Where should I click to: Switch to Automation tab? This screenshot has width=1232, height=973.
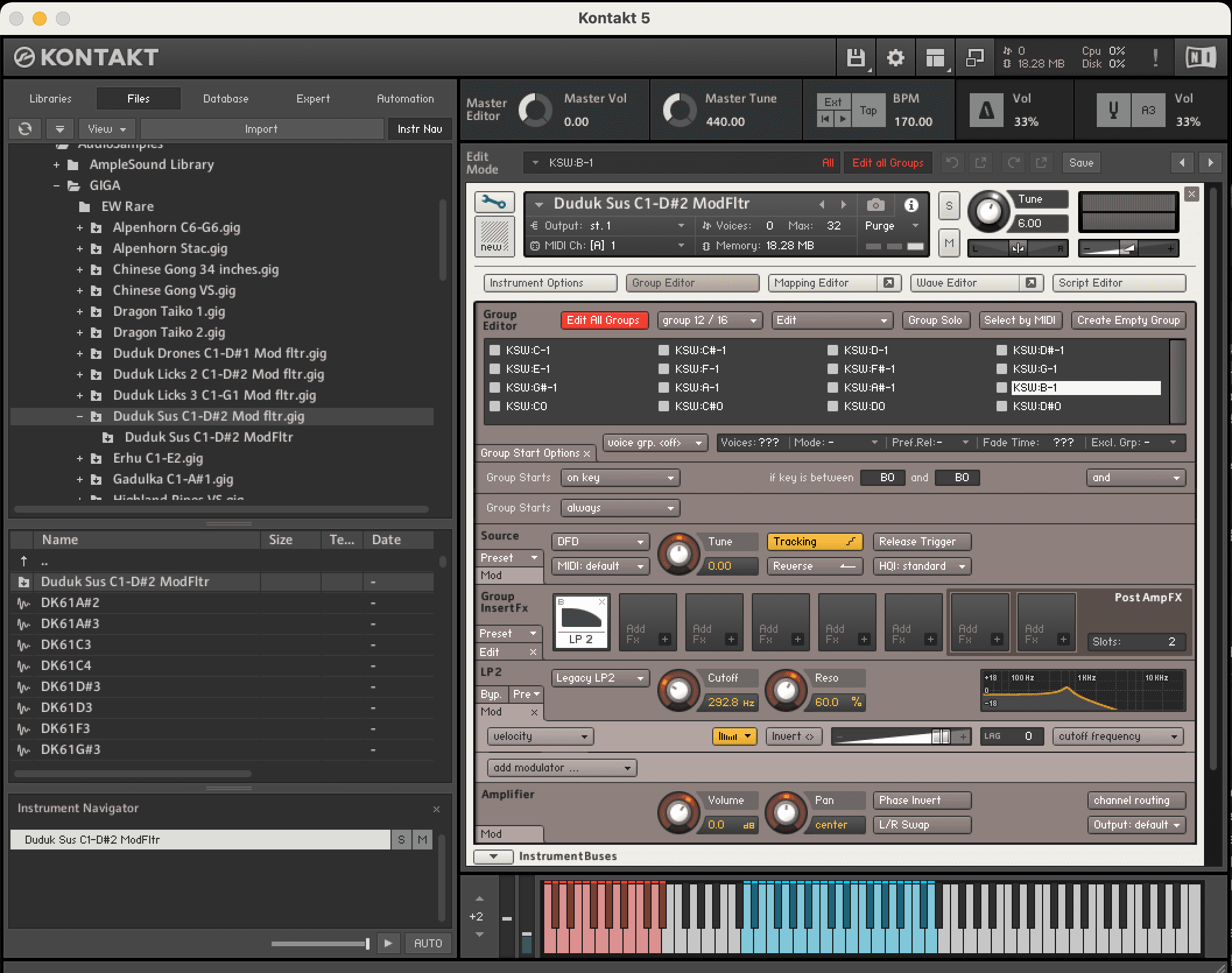tap(405, 98)
